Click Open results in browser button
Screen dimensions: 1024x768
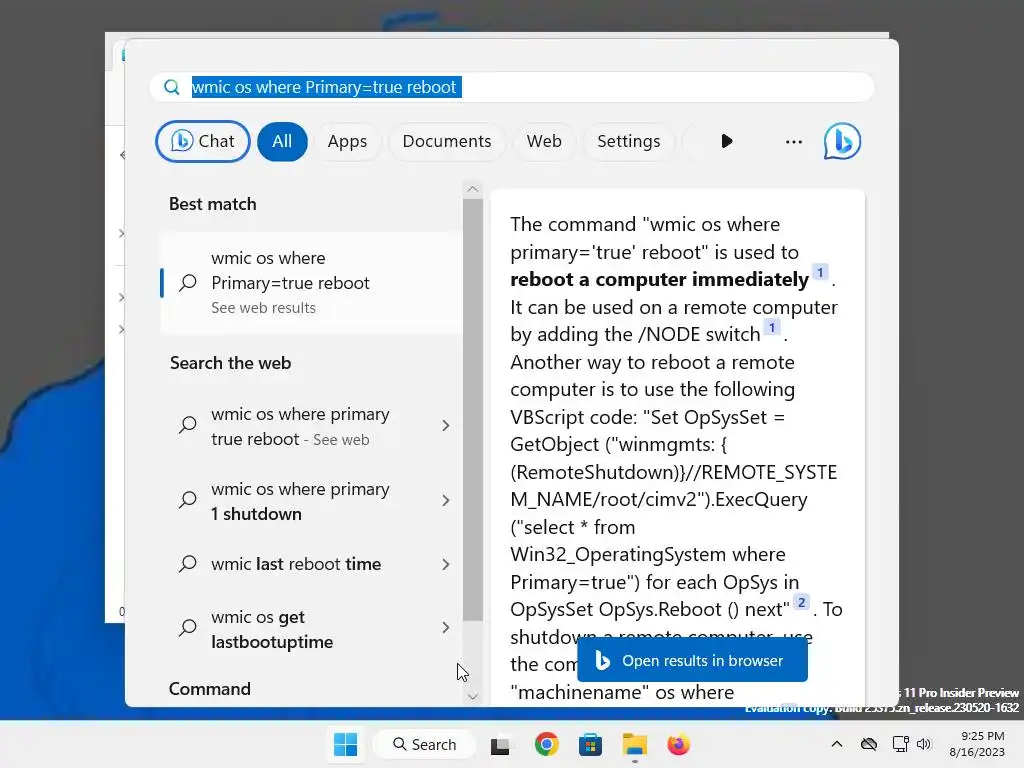pyautogui.click(x=692, y=660)
